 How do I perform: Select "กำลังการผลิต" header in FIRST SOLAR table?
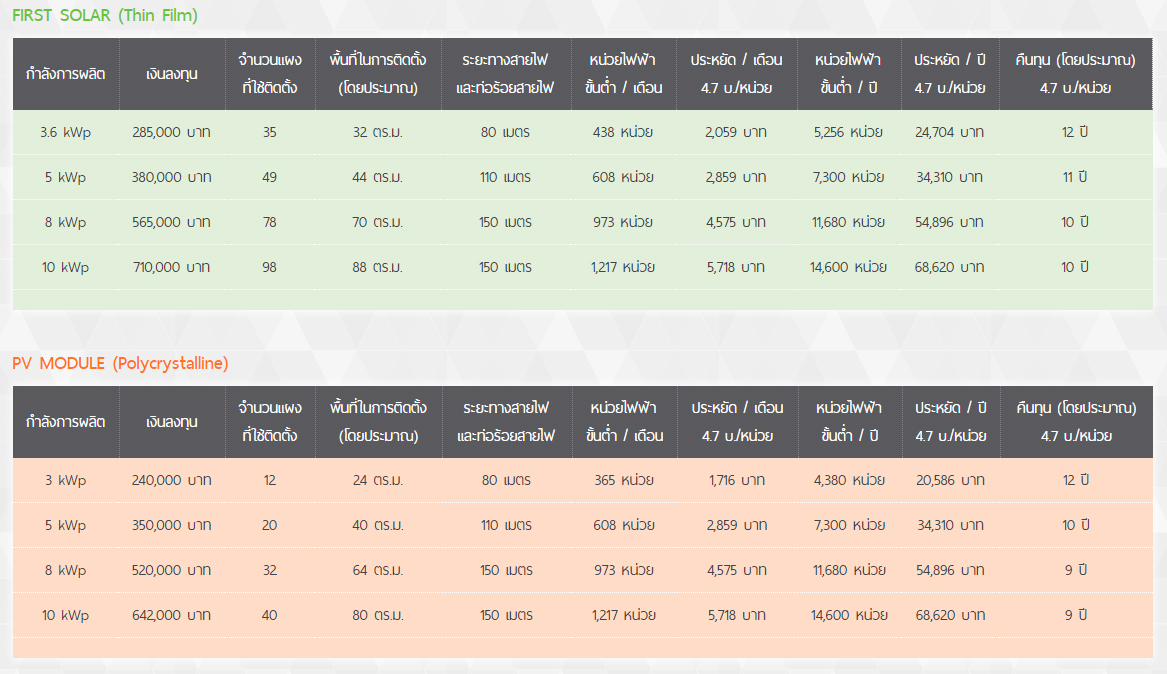pyautogui.click(x=65, y=74)
